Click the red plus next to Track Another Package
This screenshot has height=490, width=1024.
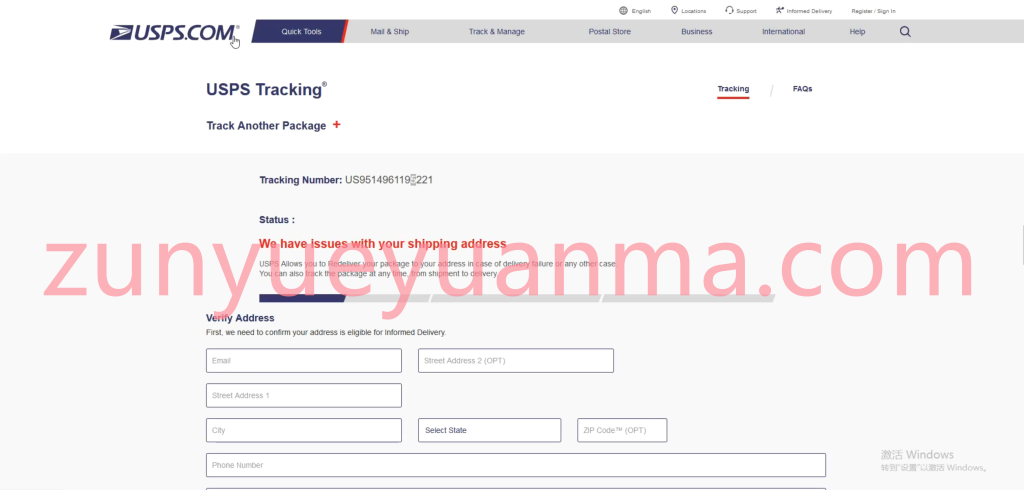tap(336, 124)
